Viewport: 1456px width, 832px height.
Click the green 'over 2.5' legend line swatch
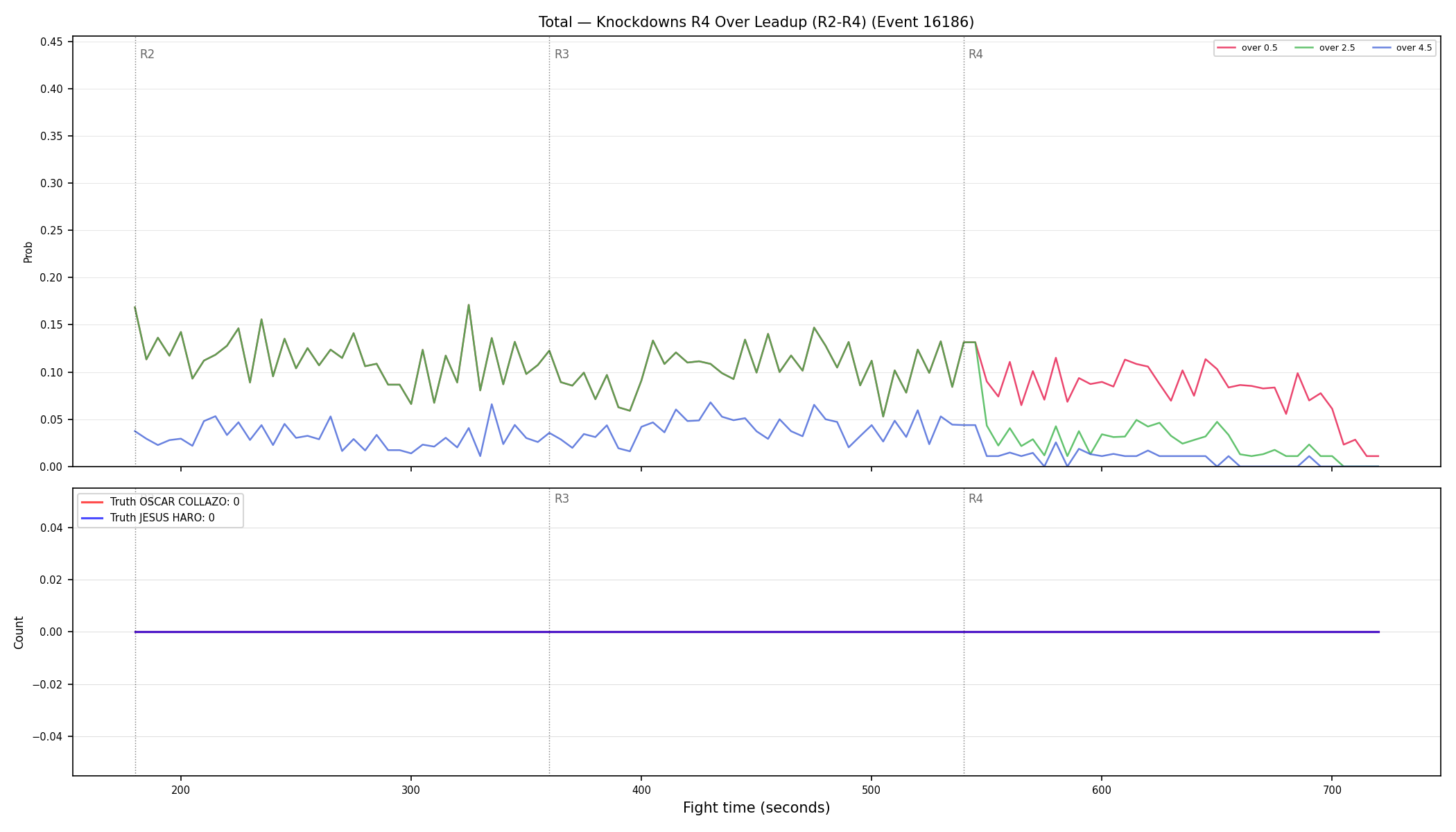tap(1304, 48)
